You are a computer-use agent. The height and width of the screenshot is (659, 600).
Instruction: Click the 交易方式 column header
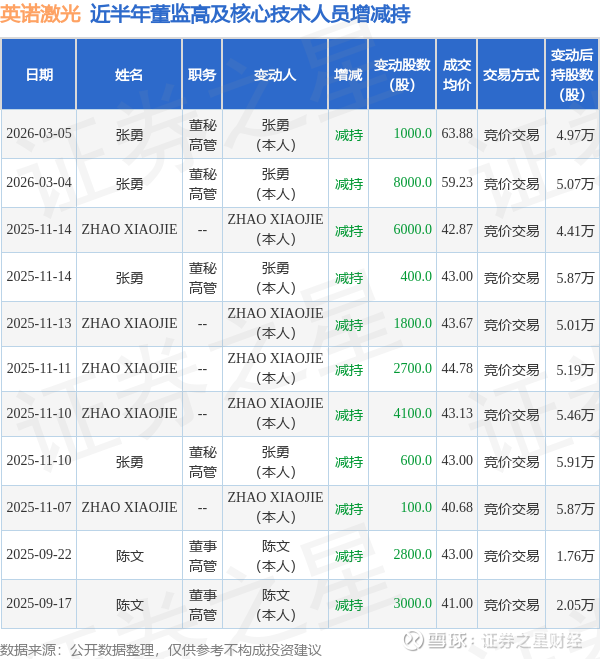[511, 75]
